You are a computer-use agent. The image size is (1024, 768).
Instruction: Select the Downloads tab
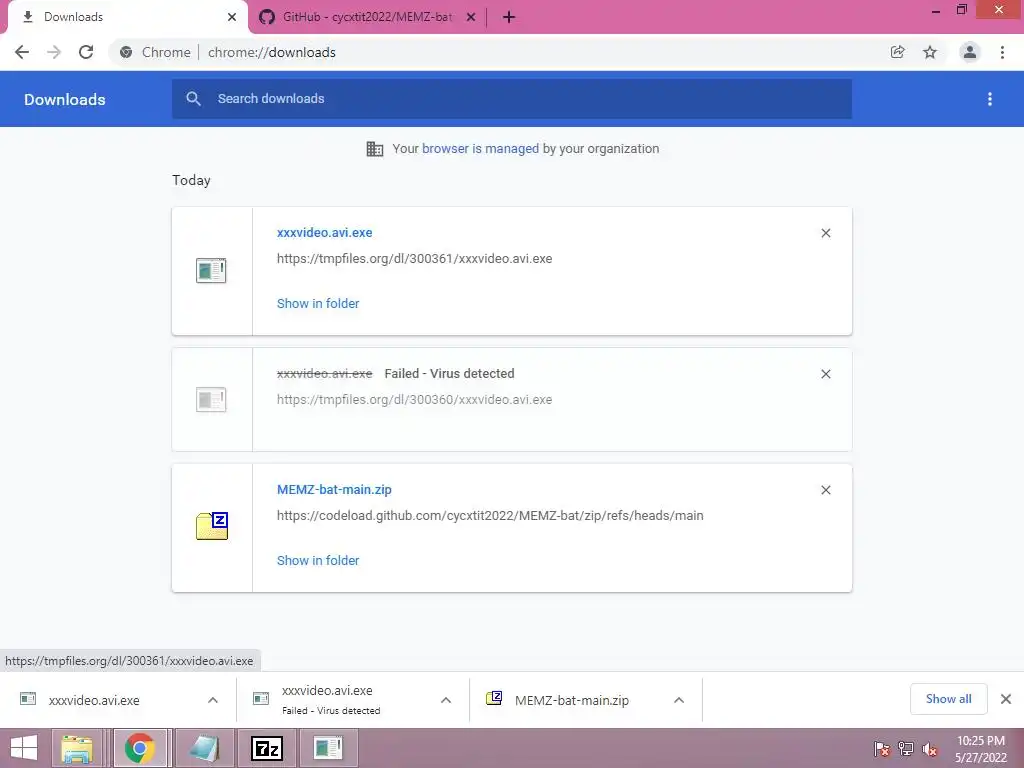click(124, 17)
